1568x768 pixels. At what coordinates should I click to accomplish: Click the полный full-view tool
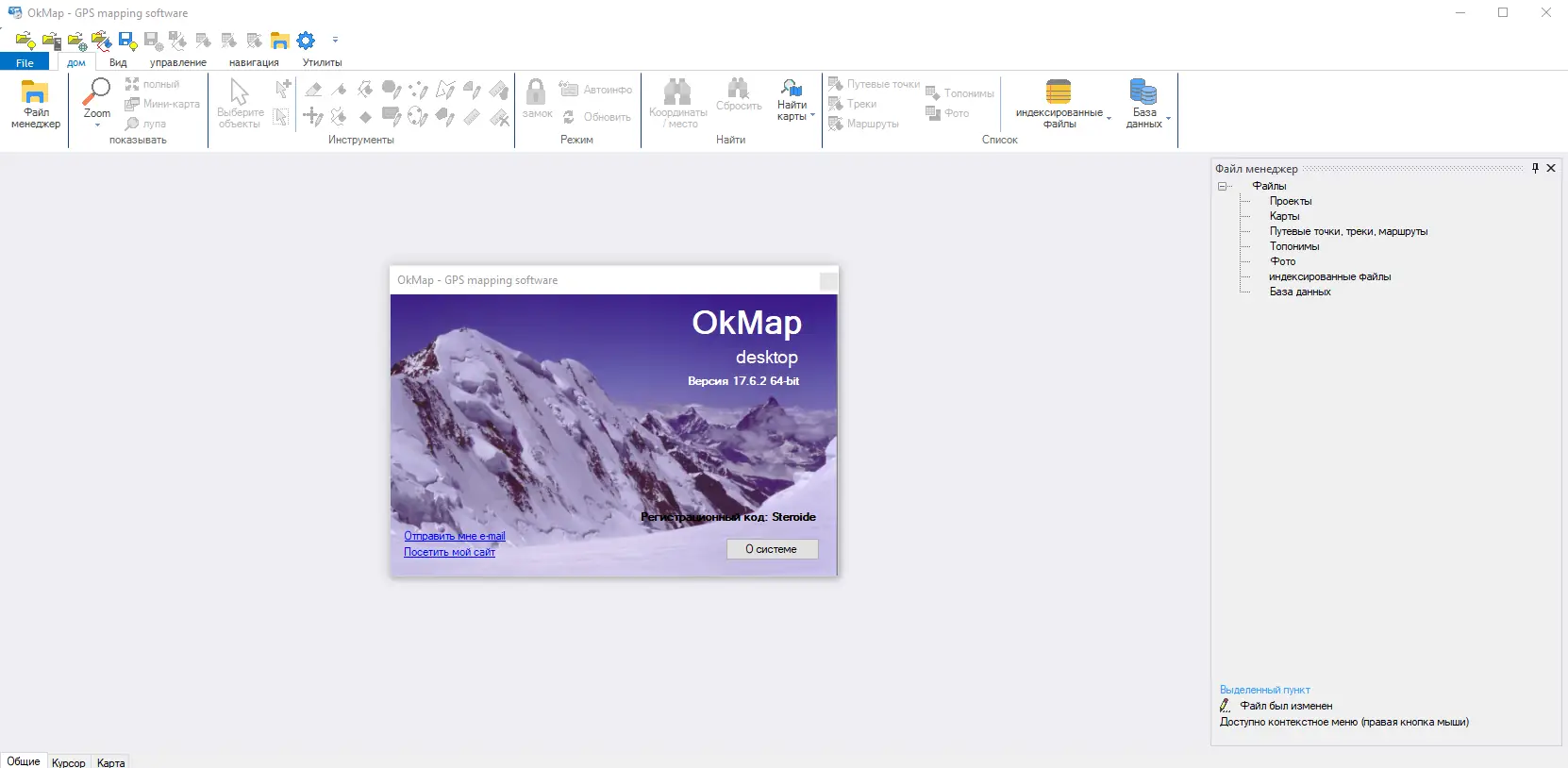point(152,84)
